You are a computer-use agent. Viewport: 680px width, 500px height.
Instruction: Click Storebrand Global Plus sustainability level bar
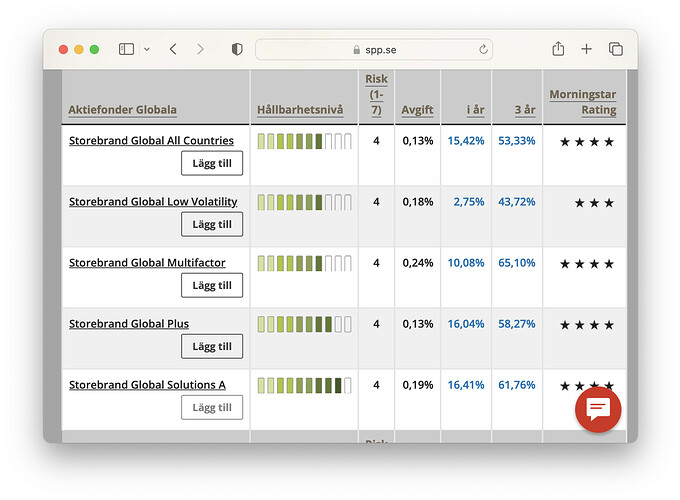(x=304, y=324)
